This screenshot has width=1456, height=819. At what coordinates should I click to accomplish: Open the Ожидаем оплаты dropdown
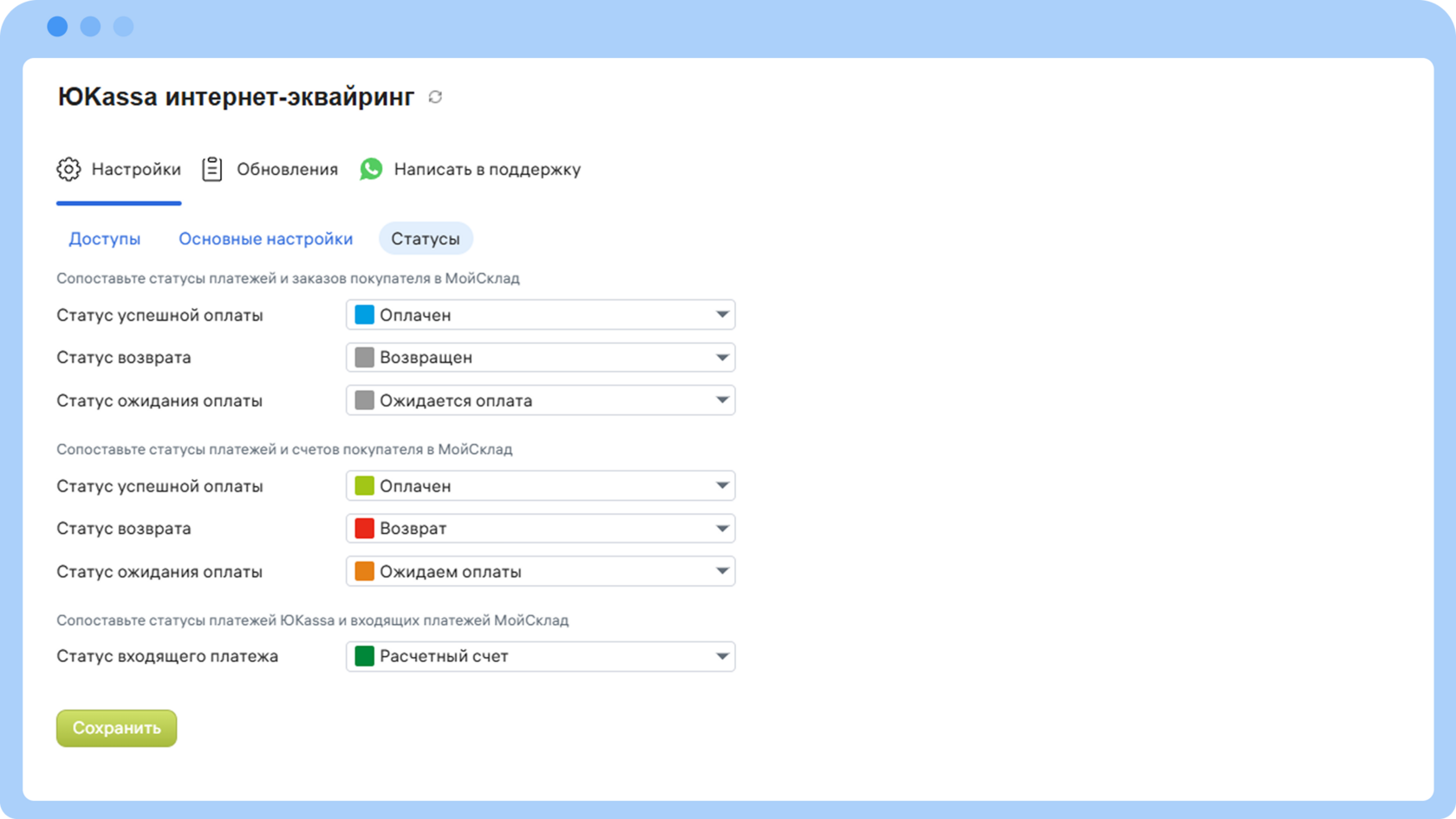[541, 571]
